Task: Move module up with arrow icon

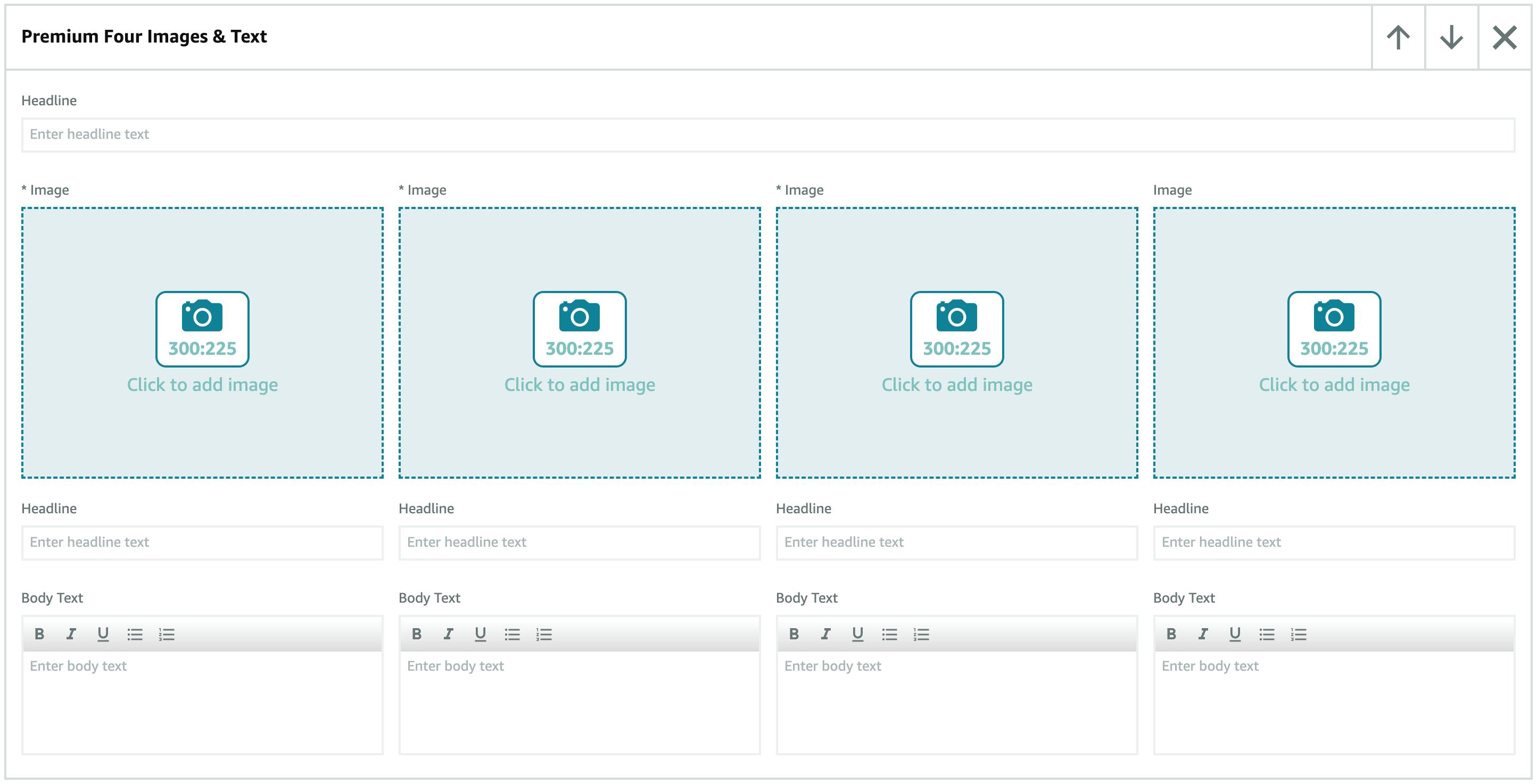Action: click(x=1398, y=37)
